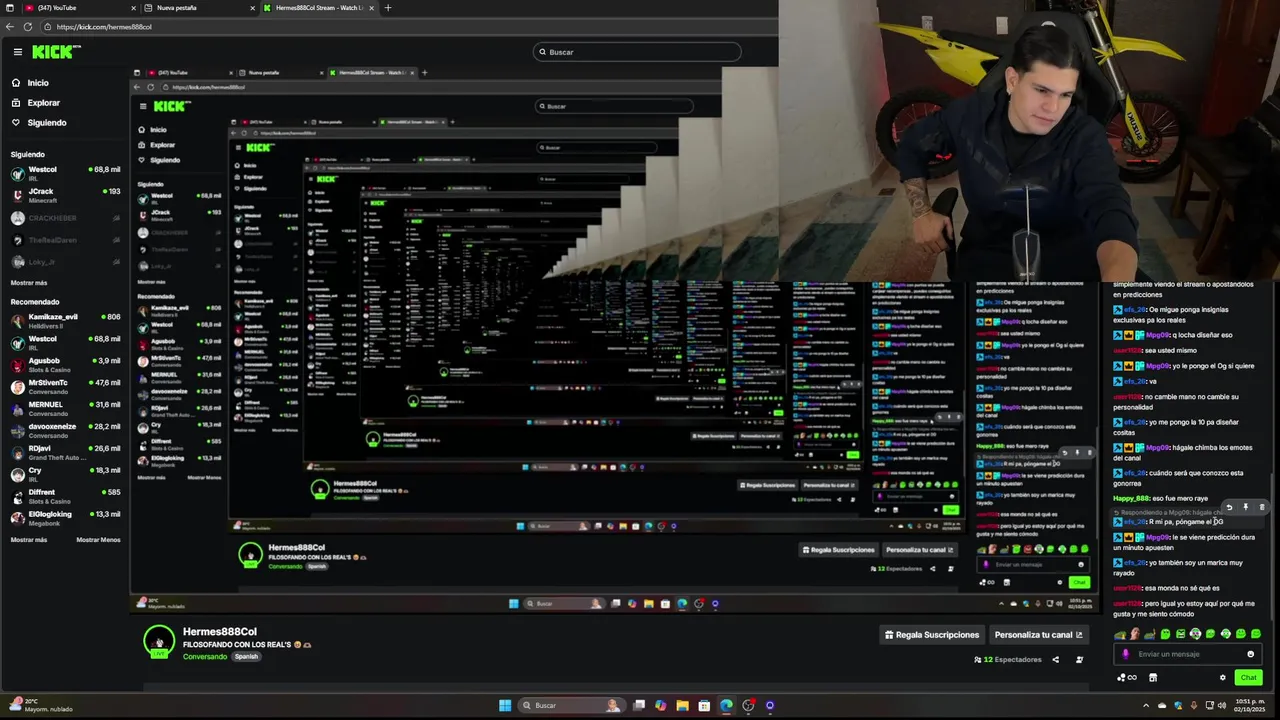Open MERNUEL channel in the outermost sidebar
The height and width of the screenshot is (720, 1280).
tap(65, 409)
